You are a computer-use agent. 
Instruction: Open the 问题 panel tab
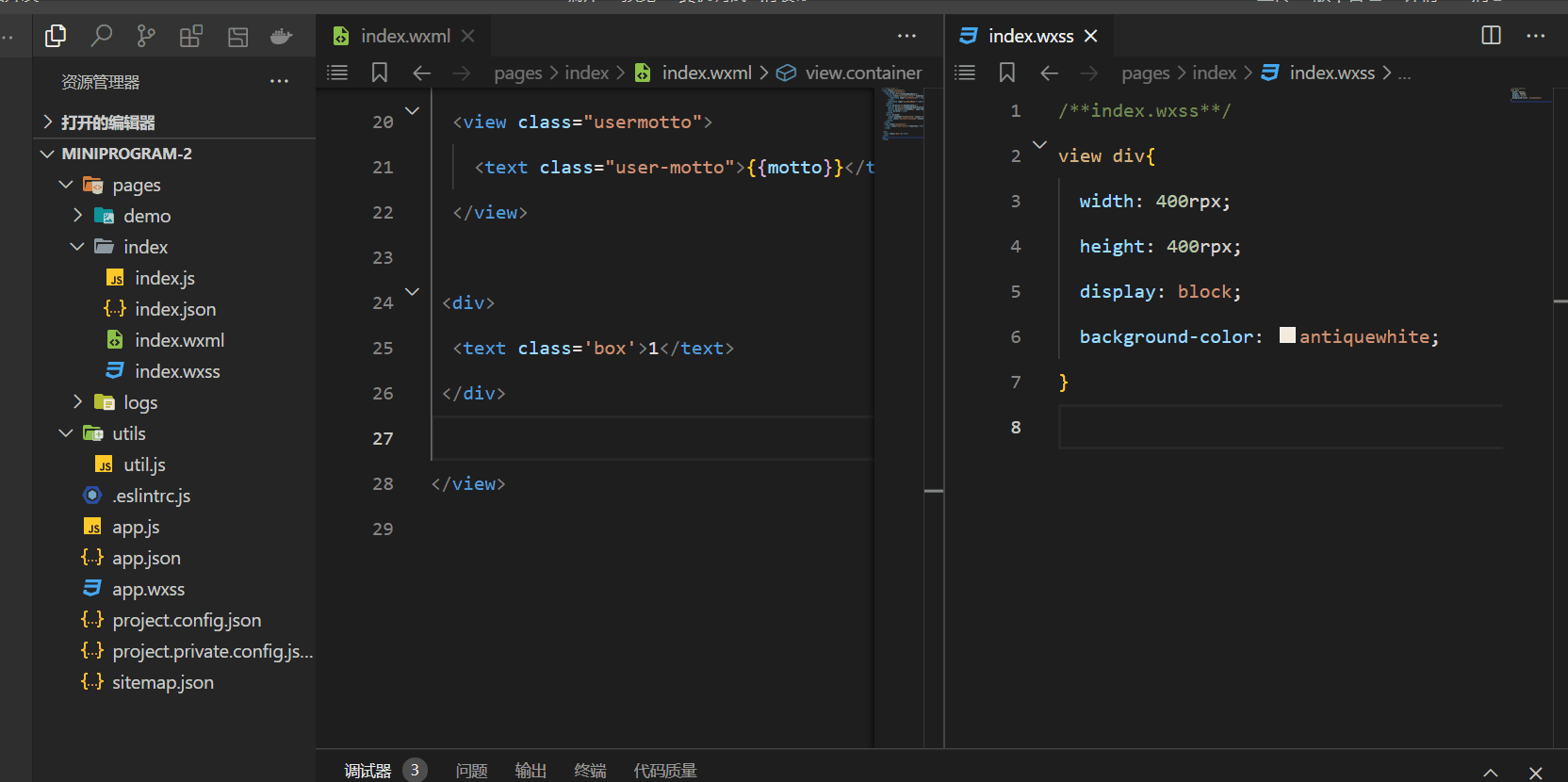pos(471,771)
